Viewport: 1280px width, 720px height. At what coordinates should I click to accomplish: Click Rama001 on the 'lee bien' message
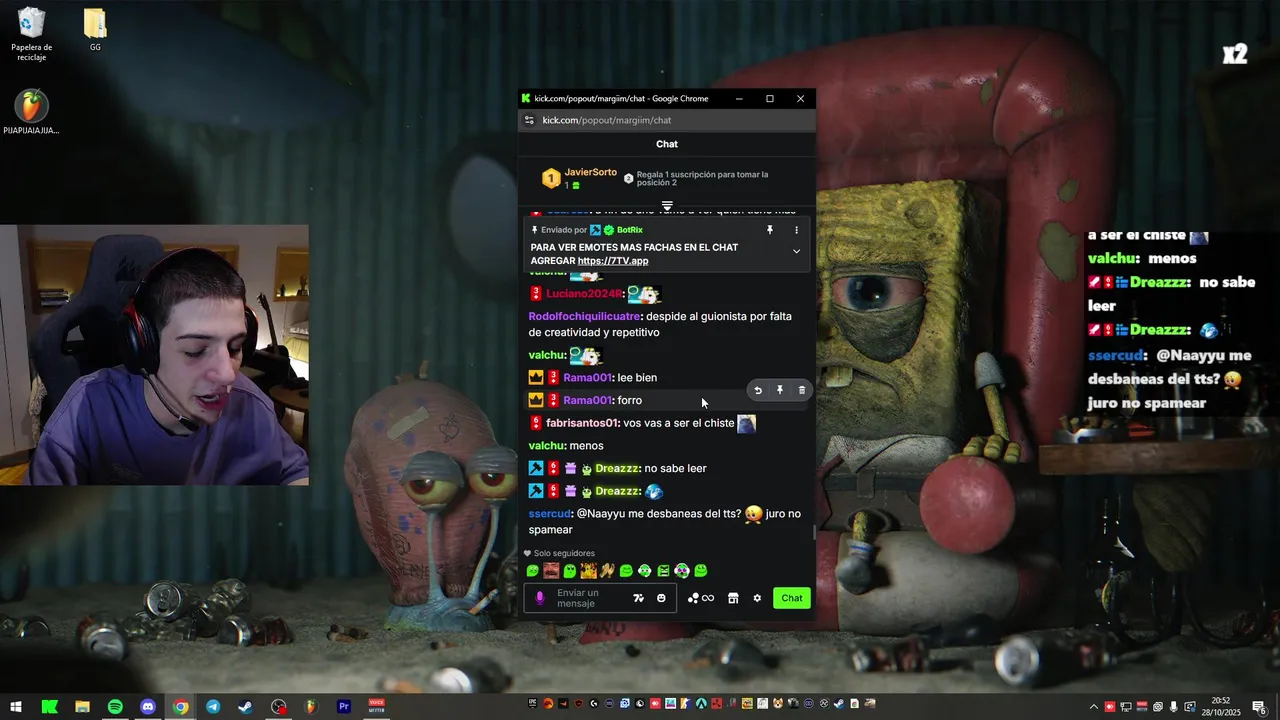tap(587, 377)
